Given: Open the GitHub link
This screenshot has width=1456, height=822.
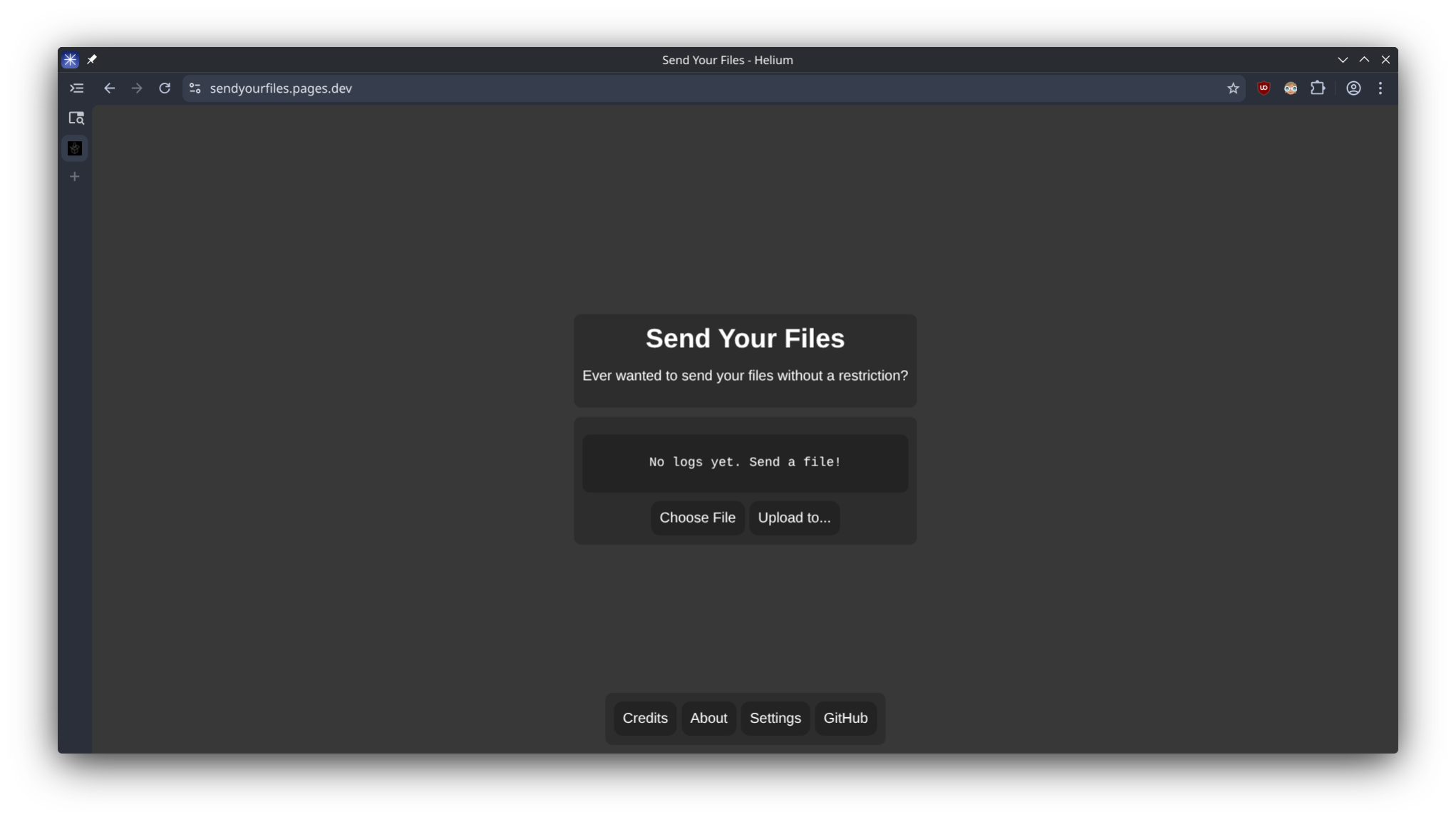Looking at the screenshot, I should coord(845,718).
